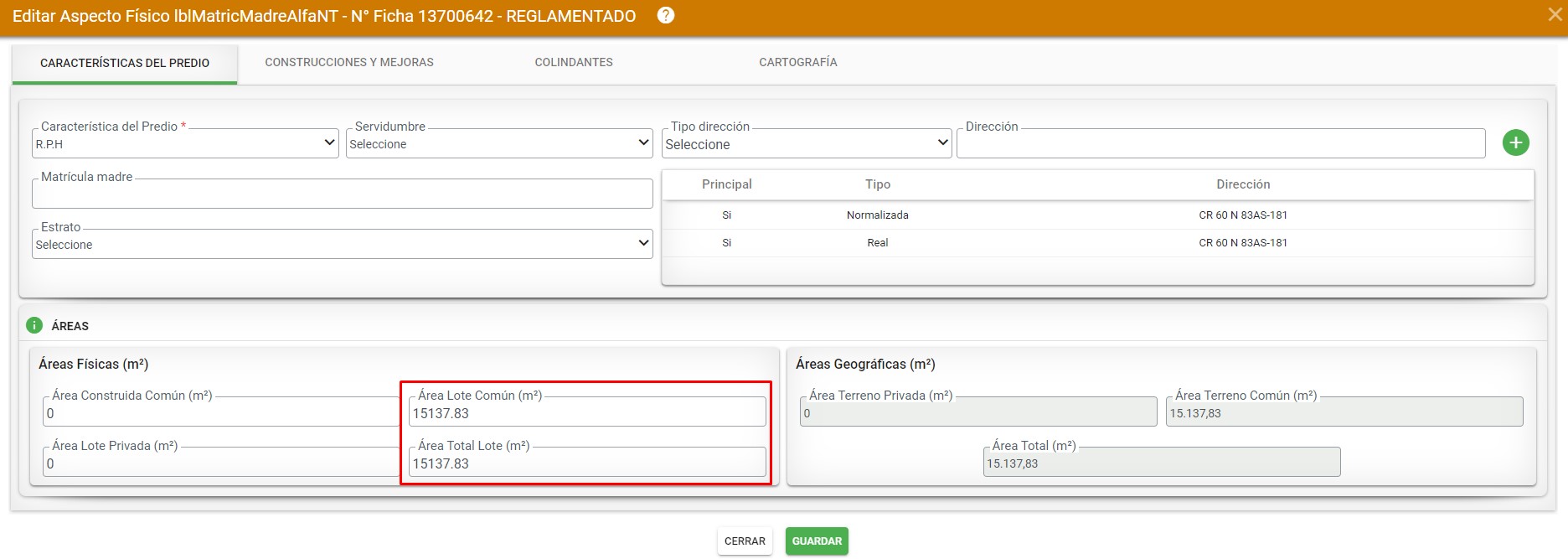Click the Áreas Geográficas (m²) heading
1568x559 pixels.
click(865, 365)
